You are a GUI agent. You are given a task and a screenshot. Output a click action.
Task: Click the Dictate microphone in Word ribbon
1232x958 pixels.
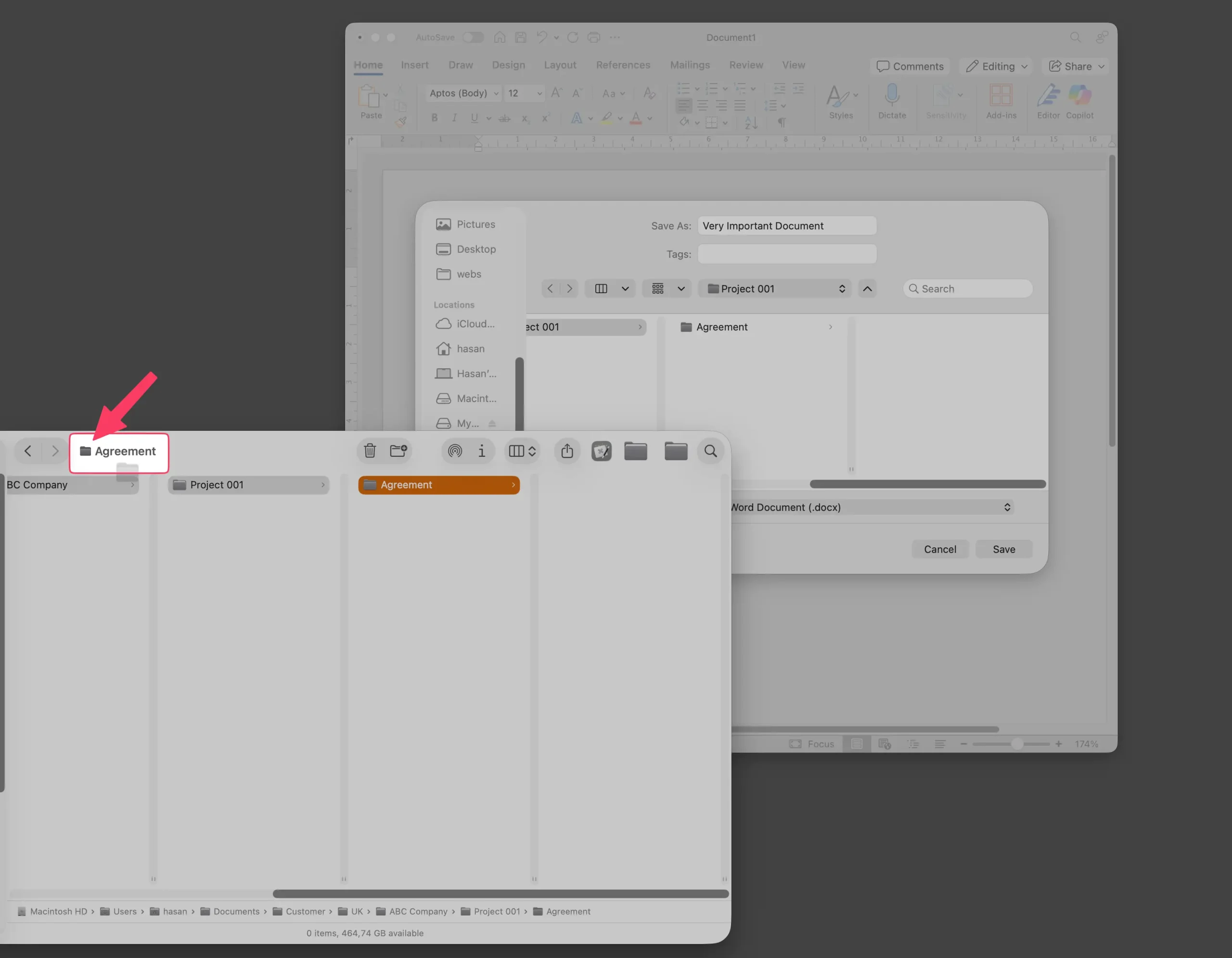pyautogui.click(x=892, y=96)
